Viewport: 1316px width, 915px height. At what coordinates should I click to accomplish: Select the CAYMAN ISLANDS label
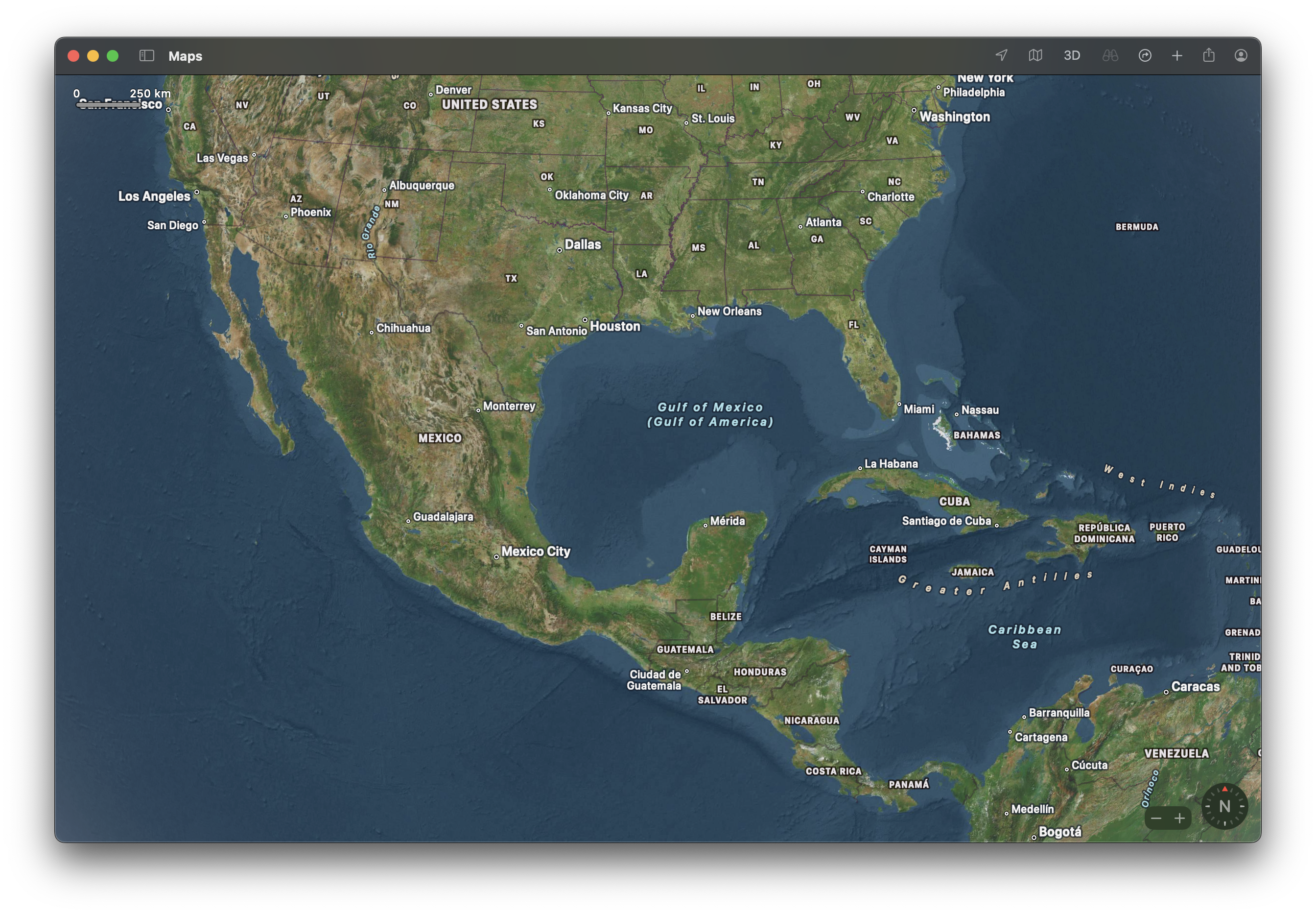888,554
